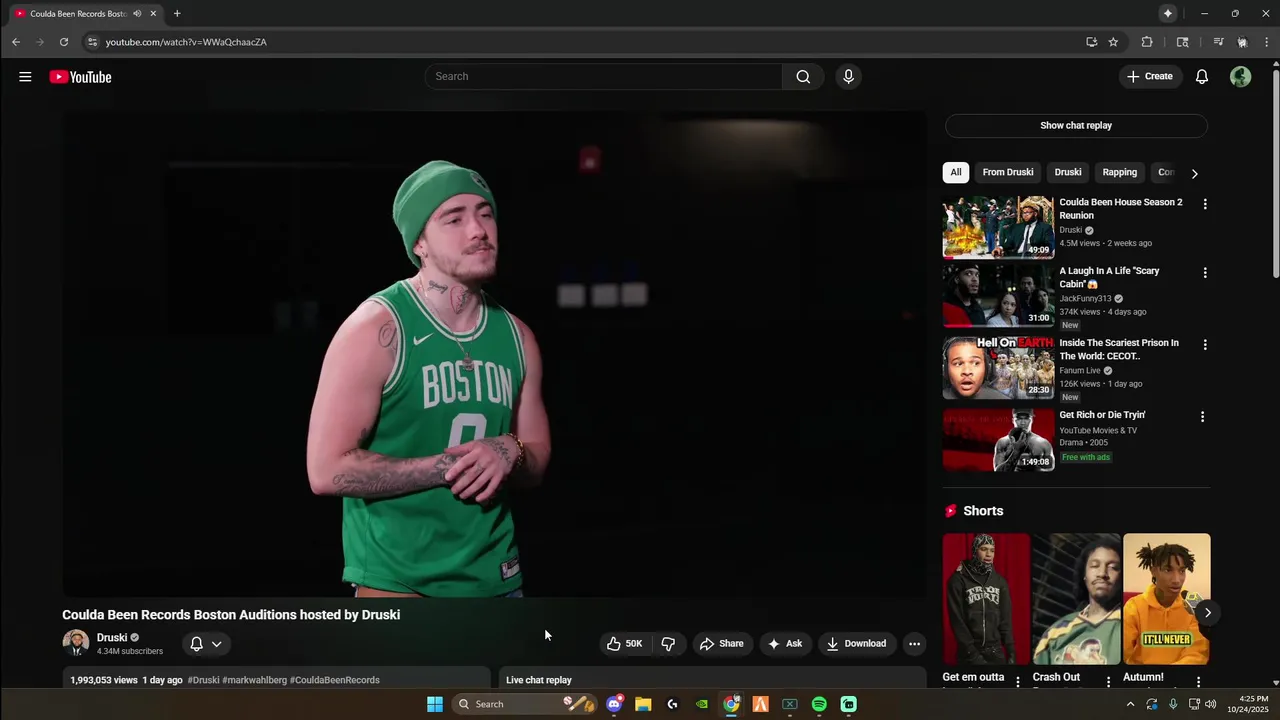Download the video
This screenshot has width=1280, height=720.
[856, 644]
